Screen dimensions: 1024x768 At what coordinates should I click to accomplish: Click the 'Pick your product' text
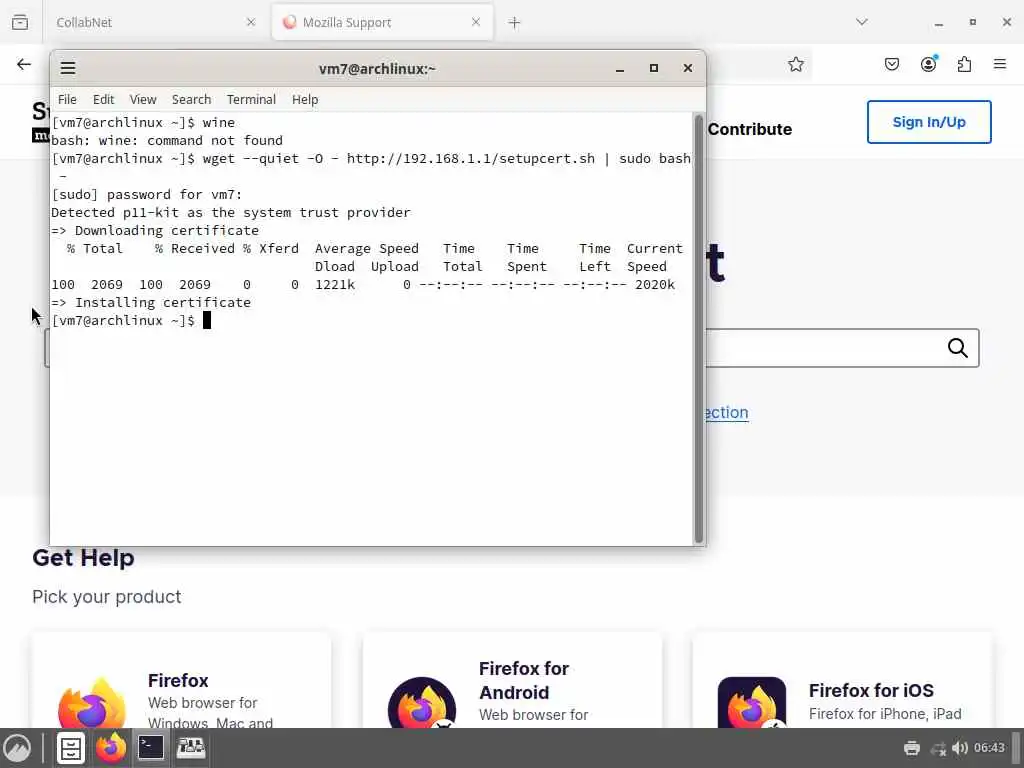(106, 597)
